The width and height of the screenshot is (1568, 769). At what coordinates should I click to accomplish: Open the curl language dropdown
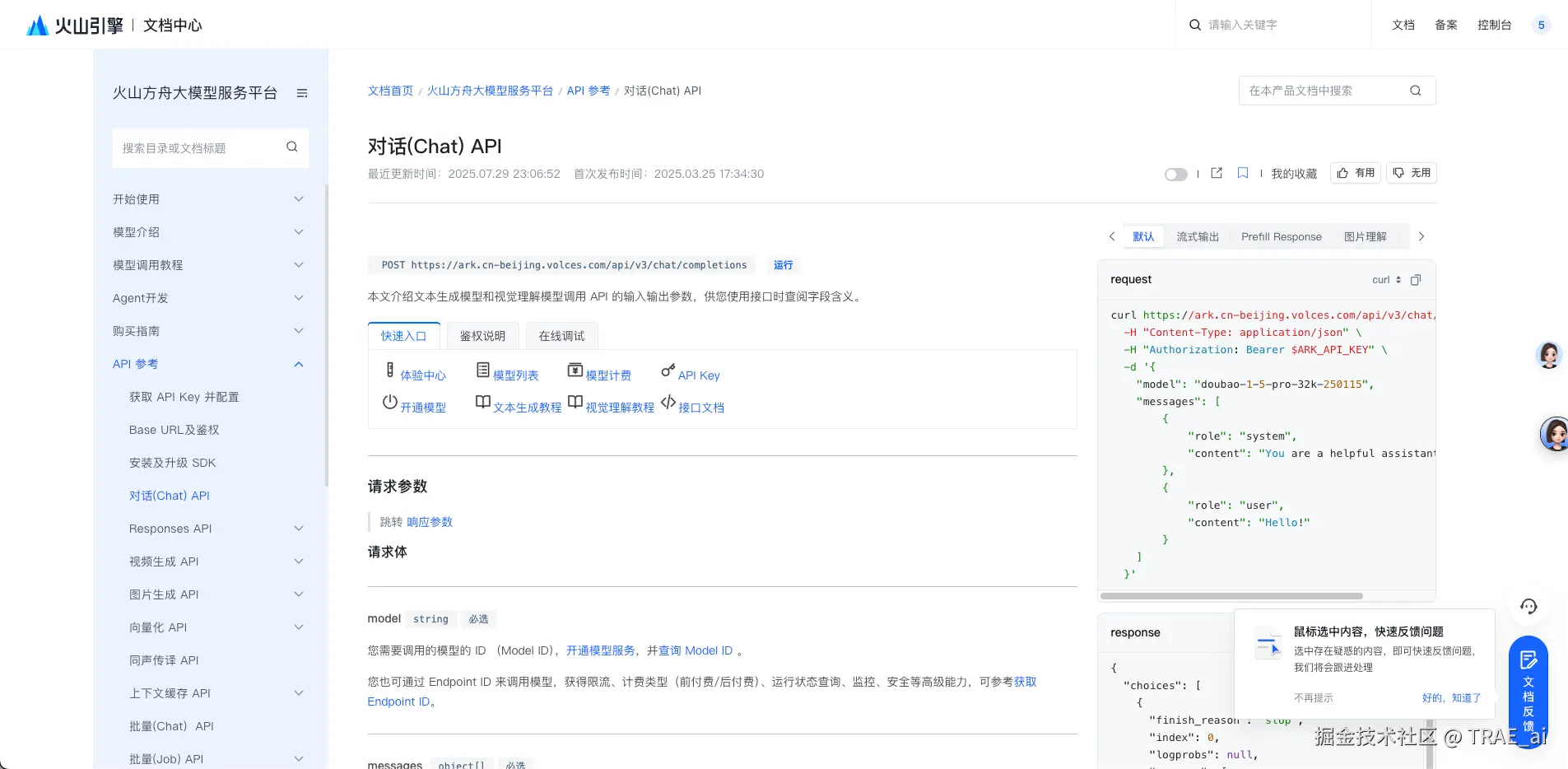1386,280
